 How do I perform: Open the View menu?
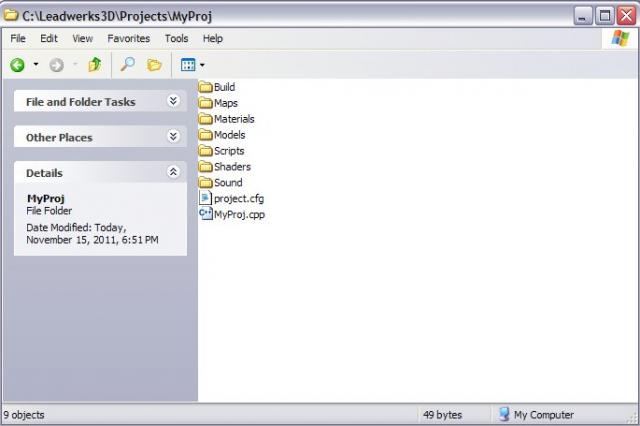(x=82, y=38)
